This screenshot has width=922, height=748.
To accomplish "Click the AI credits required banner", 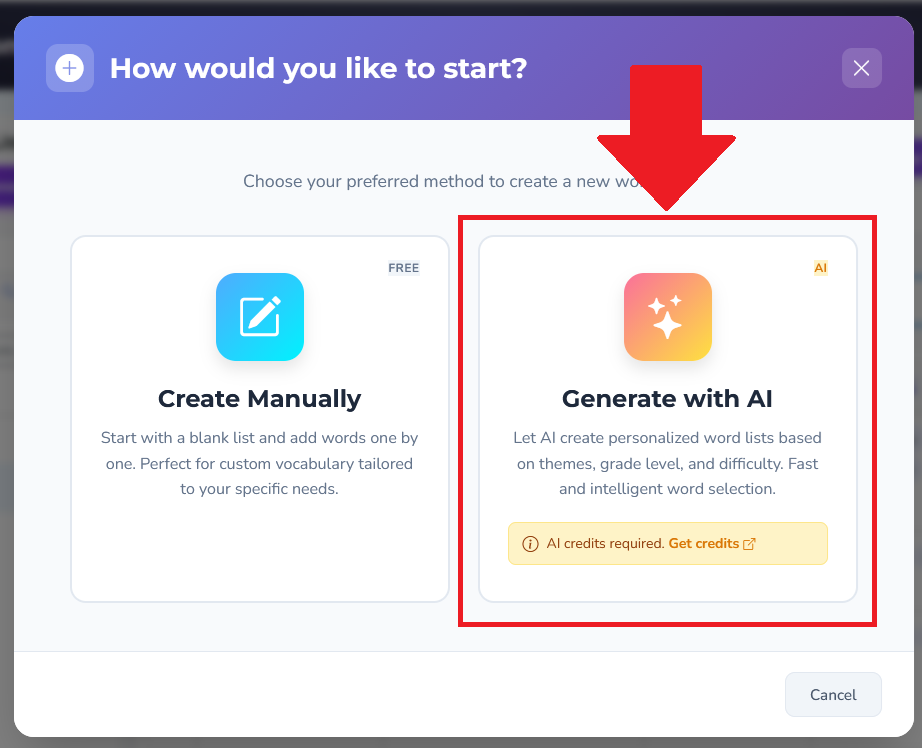I will 667,543.
